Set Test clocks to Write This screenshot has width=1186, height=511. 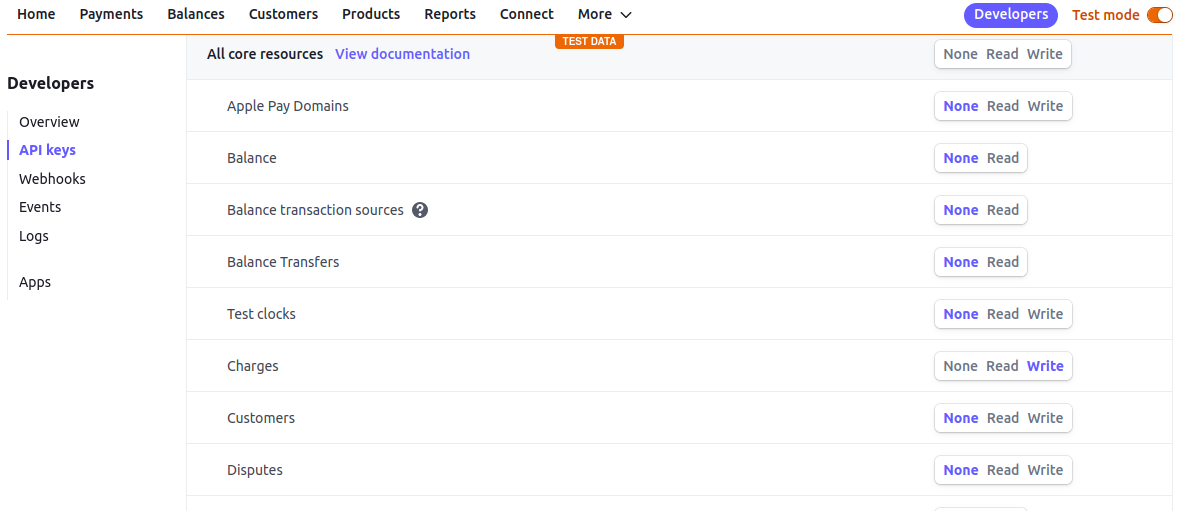1045,314
